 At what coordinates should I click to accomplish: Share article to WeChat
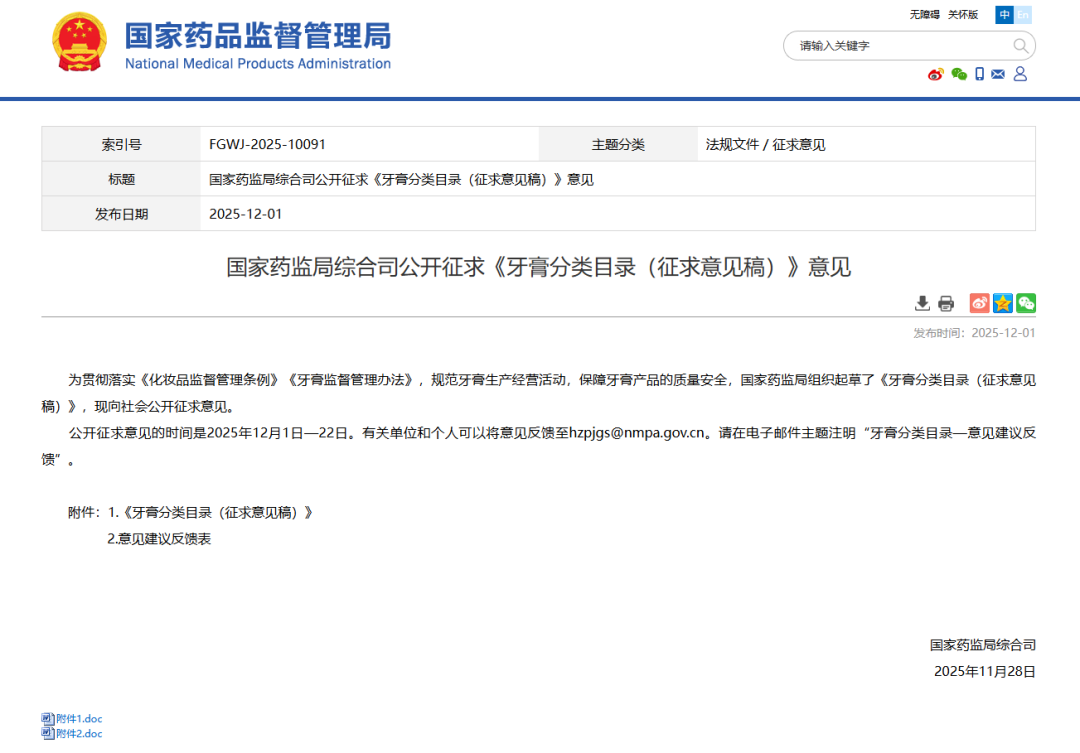coord(1025,303)
